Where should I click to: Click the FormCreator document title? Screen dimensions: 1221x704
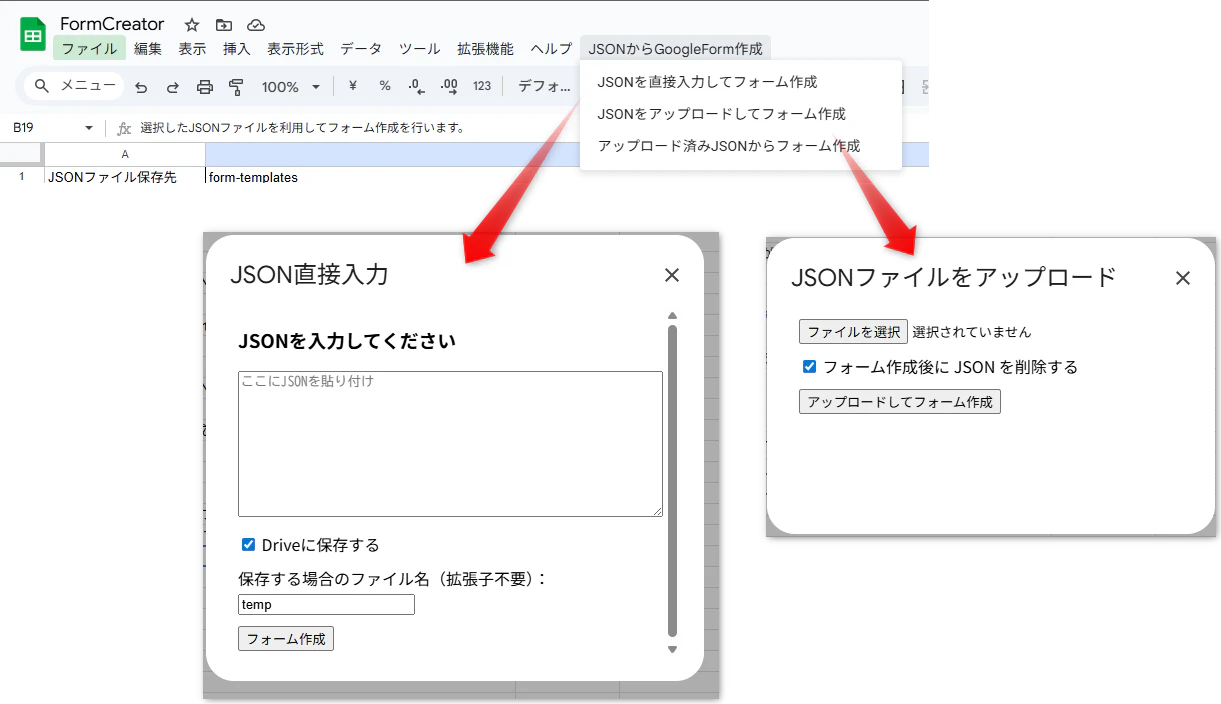[x=112, y=24]
